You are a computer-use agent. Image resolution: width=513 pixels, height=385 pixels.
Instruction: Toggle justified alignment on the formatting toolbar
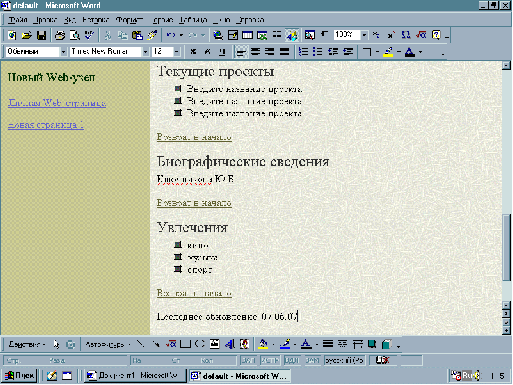pos(284,52)
